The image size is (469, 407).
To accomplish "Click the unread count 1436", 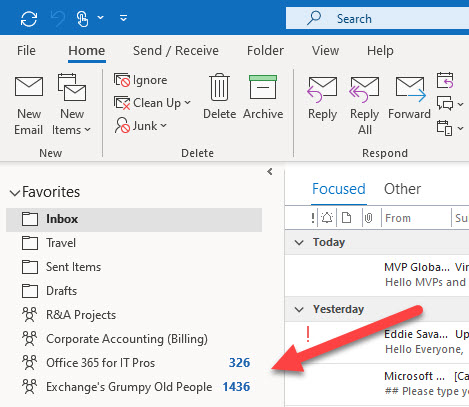I will [236, 387].
